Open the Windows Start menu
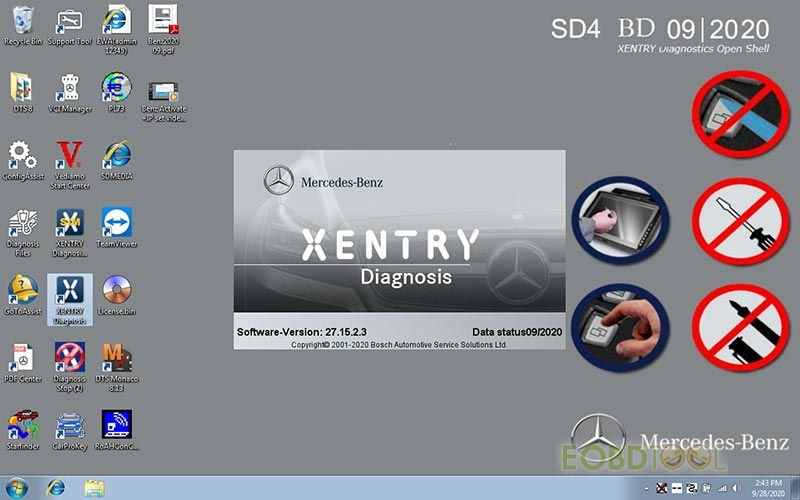 (x=16, y=488)
